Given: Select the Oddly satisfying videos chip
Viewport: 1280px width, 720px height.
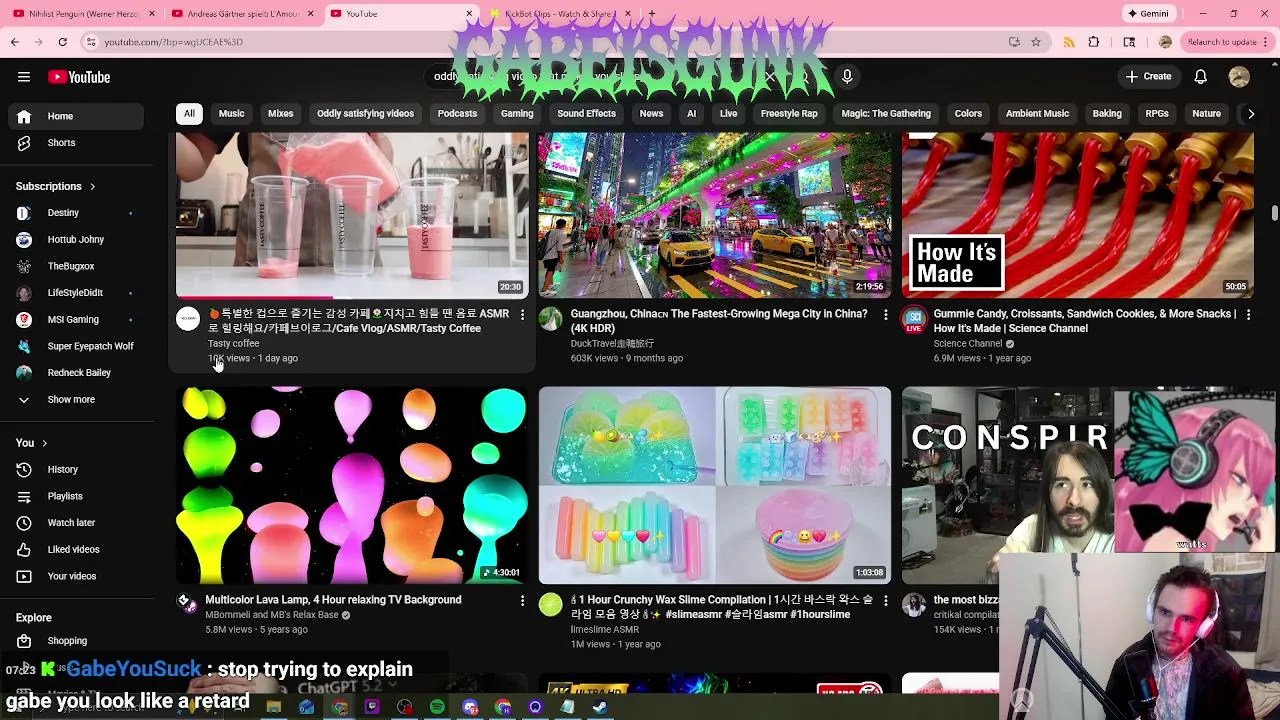Looking at the screenshot, I should (365, 114).
